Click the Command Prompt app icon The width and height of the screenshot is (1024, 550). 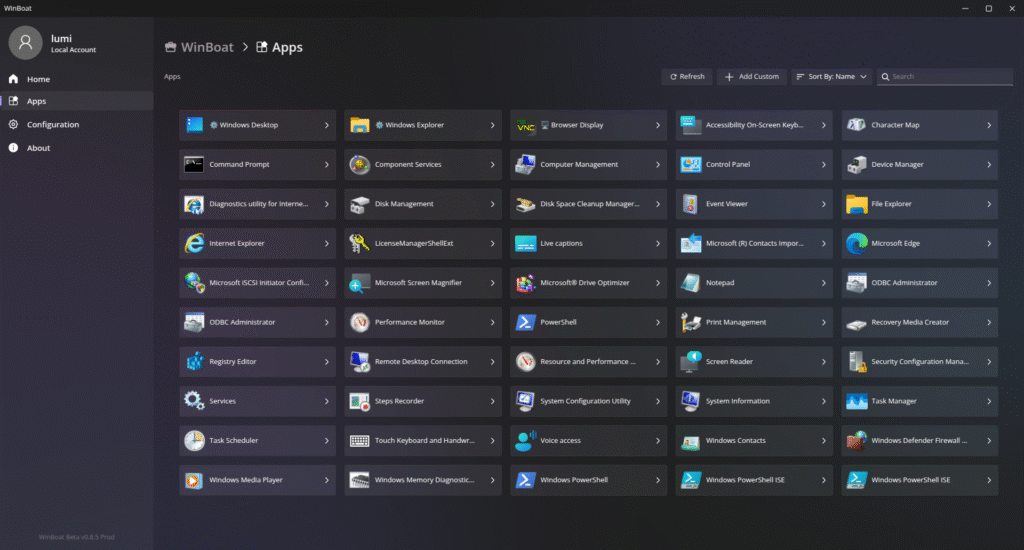[x=194, y=165]
